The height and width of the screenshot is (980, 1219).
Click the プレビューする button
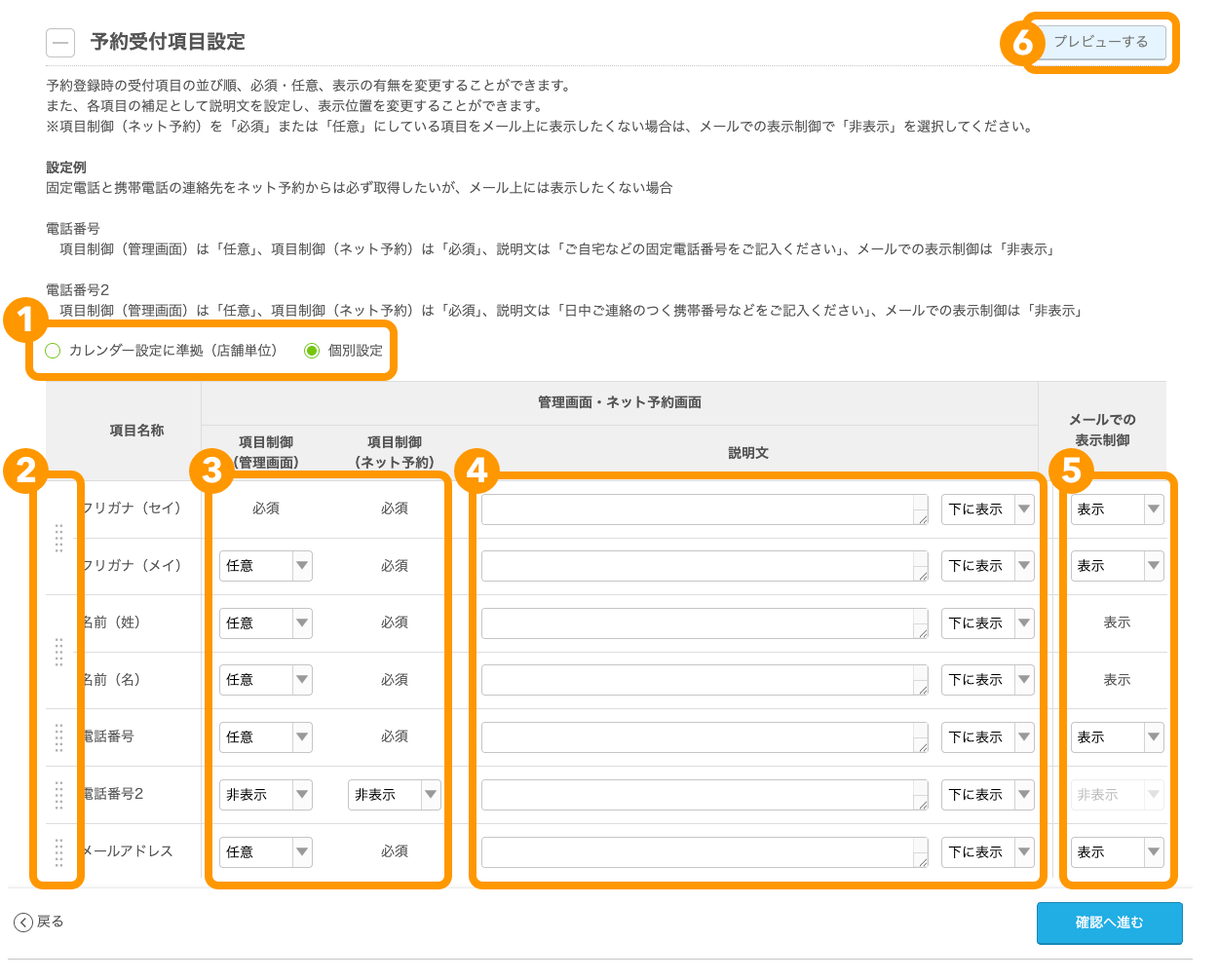tap(1100, 42)
